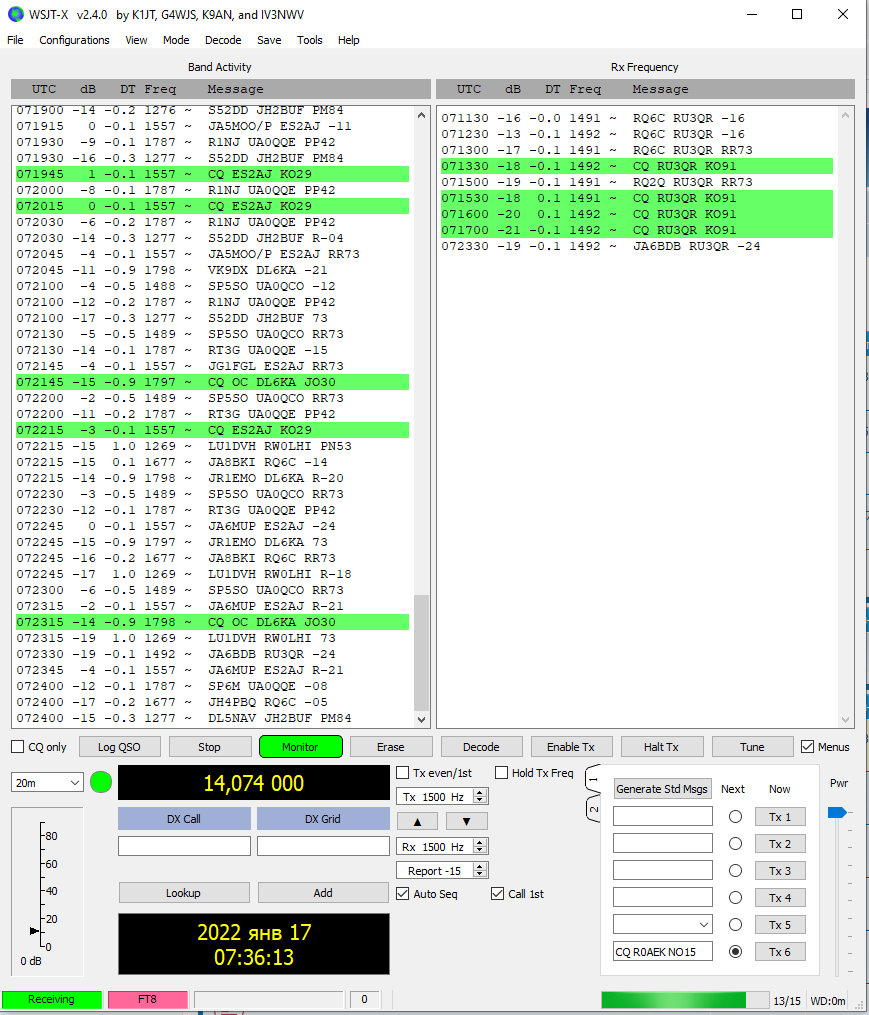
Task: Click Erase to clear decodes
Action: click(x=390, y=747)
